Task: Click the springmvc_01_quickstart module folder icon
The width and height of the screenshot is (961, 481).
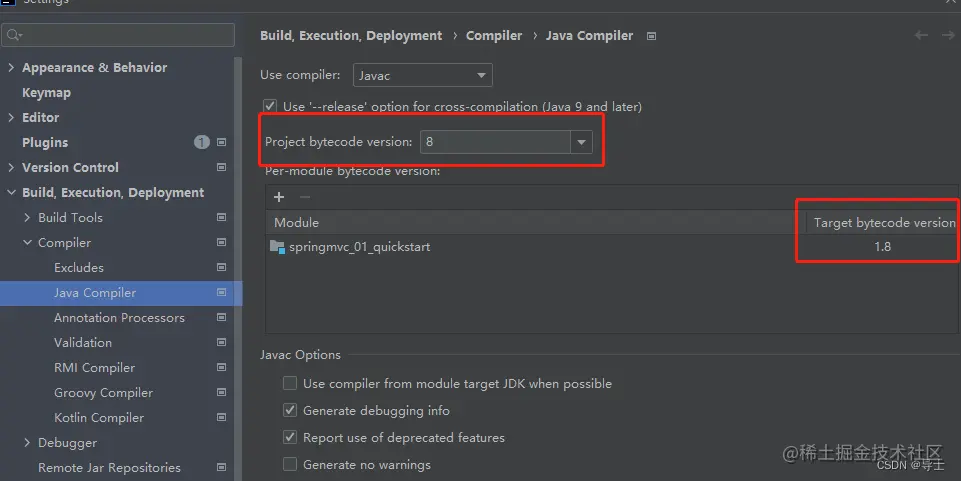Action: pyautogui.click(x=277, y=247)
